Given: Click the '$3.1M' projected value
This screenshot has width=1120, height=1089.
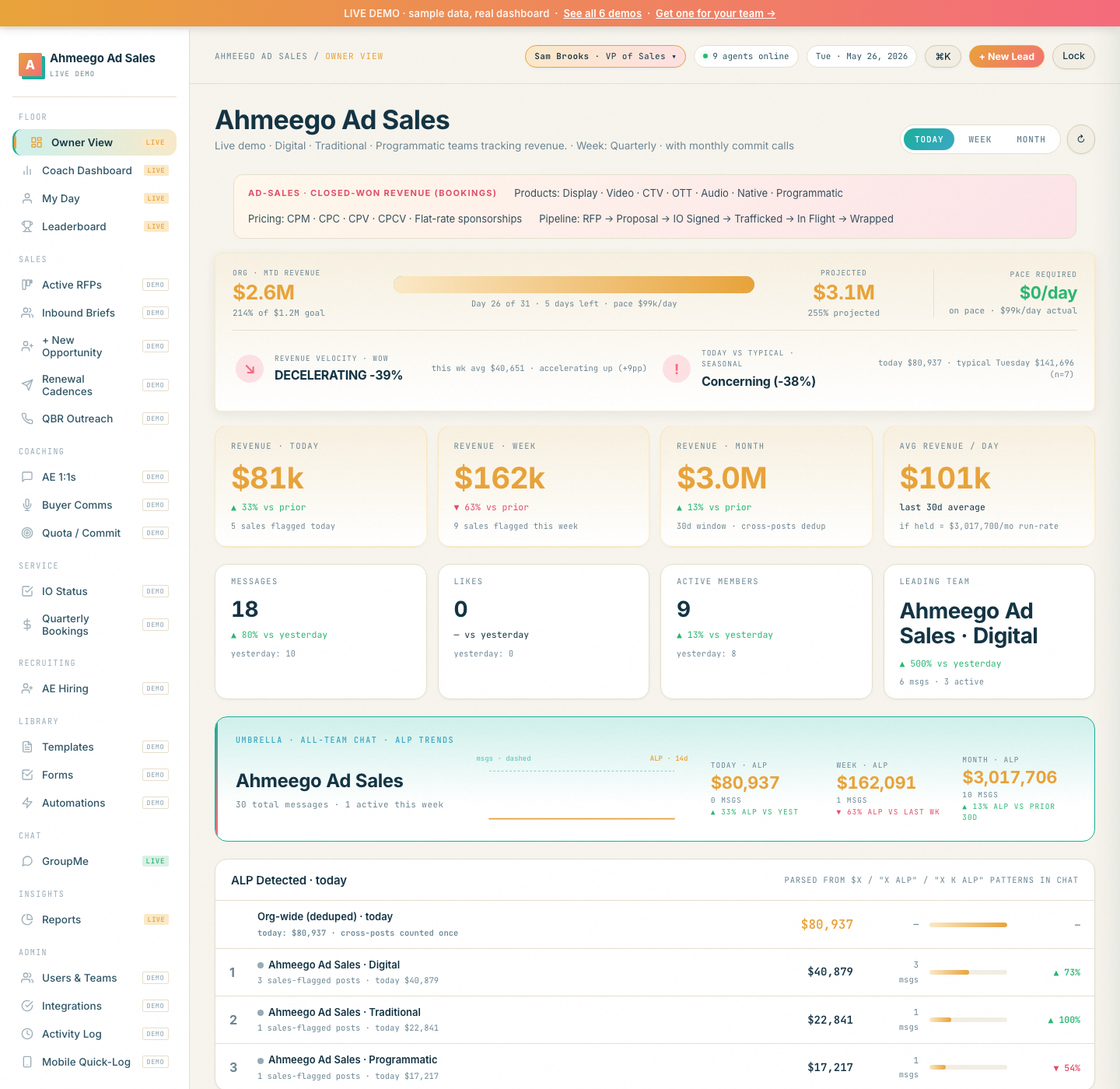Looking at the screenshot, I should pyautogui.click(x=844, y=292).
